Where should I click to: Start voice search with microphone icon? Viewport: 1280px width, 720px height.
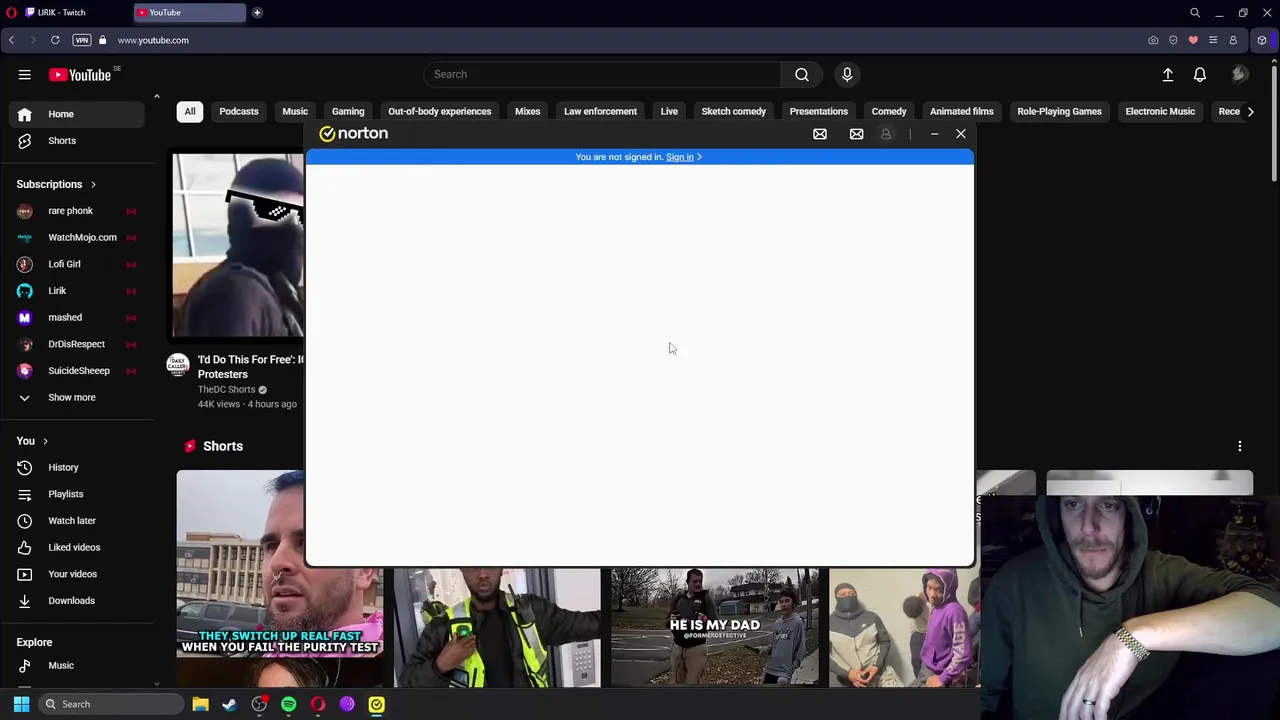847,74
